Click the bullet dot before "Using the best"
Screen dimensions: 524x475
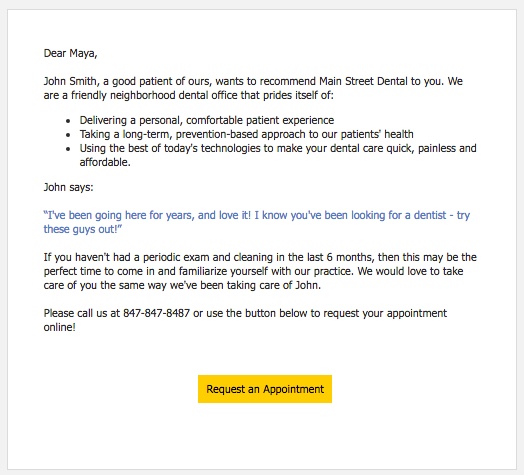pos(68,149)
